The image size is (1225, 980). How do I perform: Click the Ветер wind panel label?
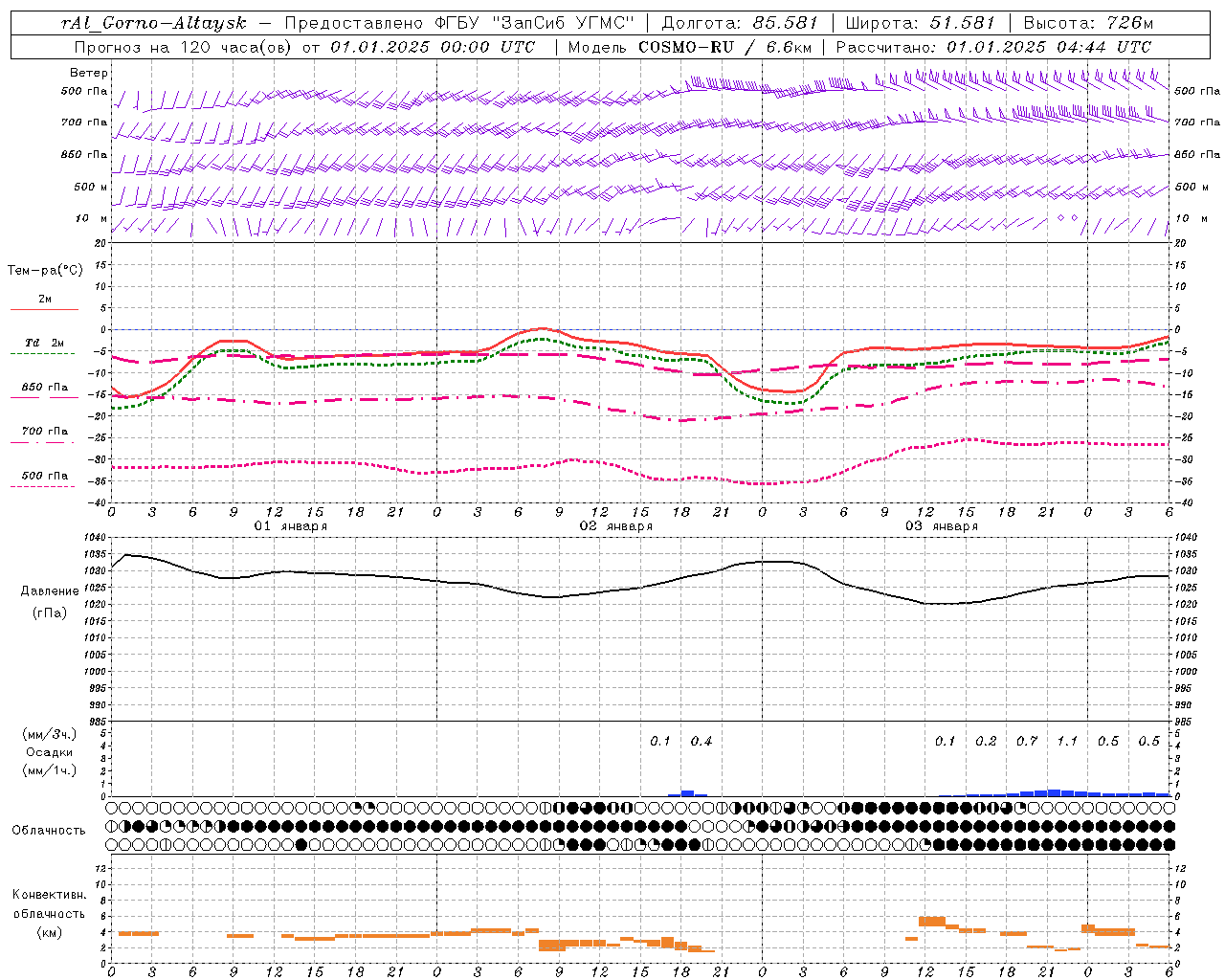point(89,73)
